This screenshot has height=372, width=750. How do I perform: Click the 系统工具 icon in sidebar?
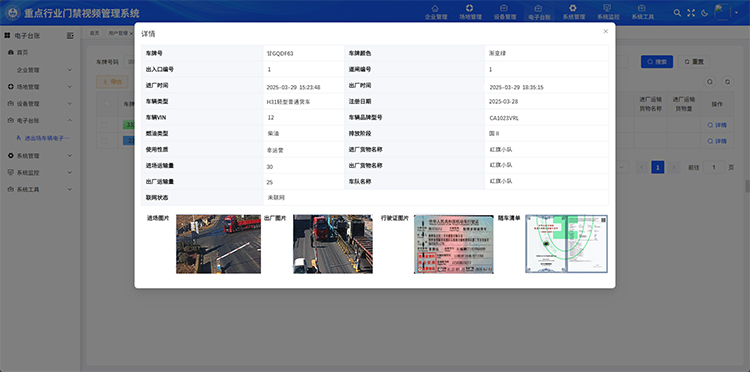tap(11, 189)
